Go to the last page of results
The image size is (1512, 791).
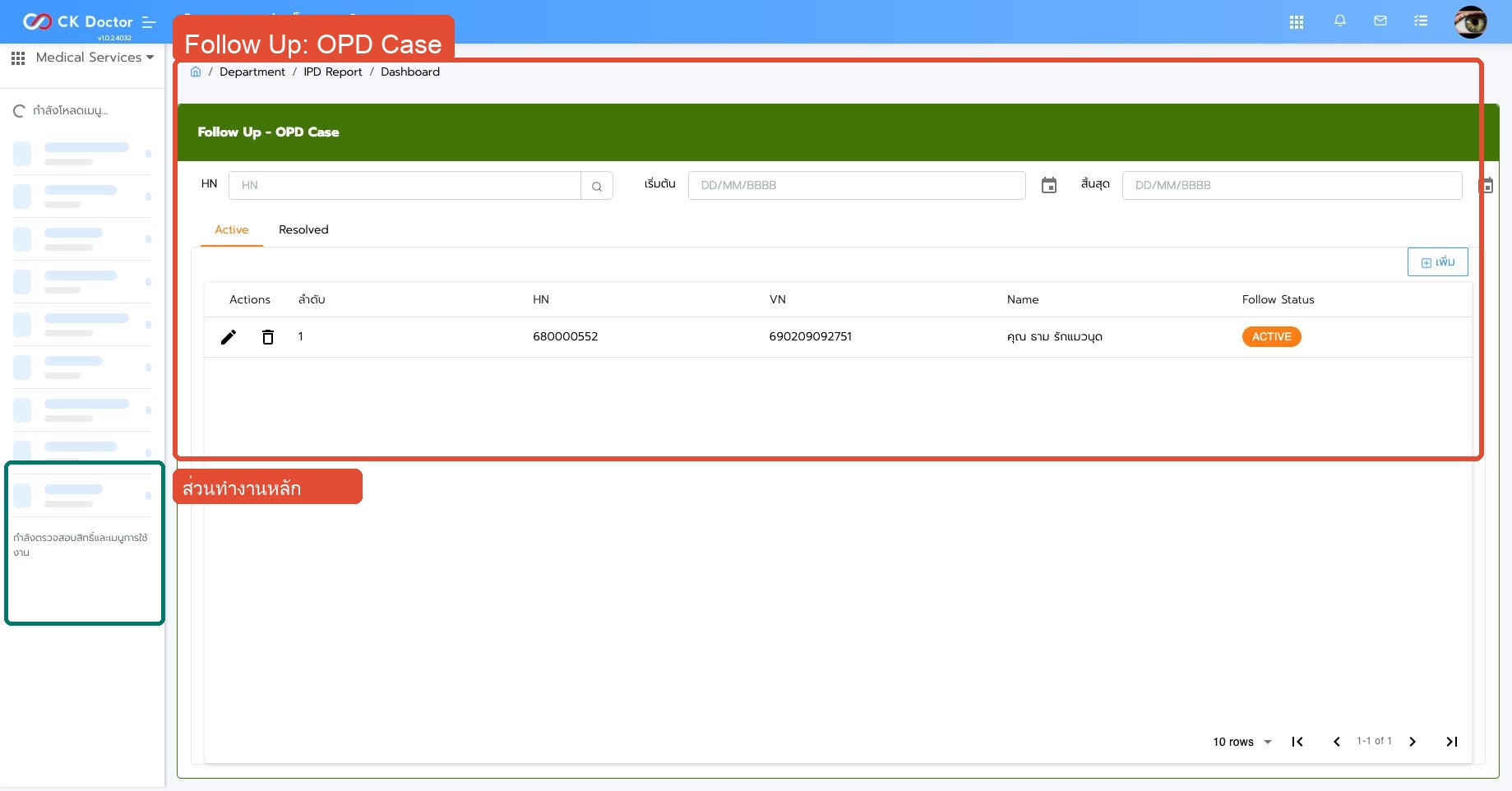coord(1452,742)
